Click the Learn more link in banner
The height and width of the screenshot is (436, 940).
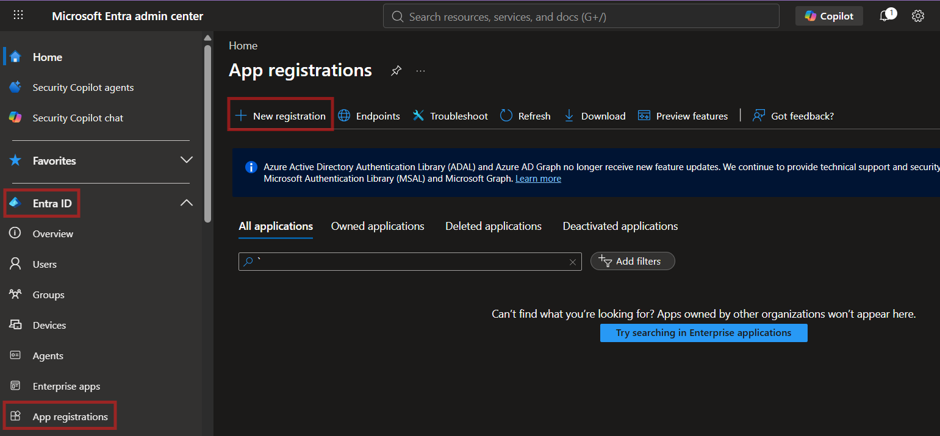tap(538, 179)
